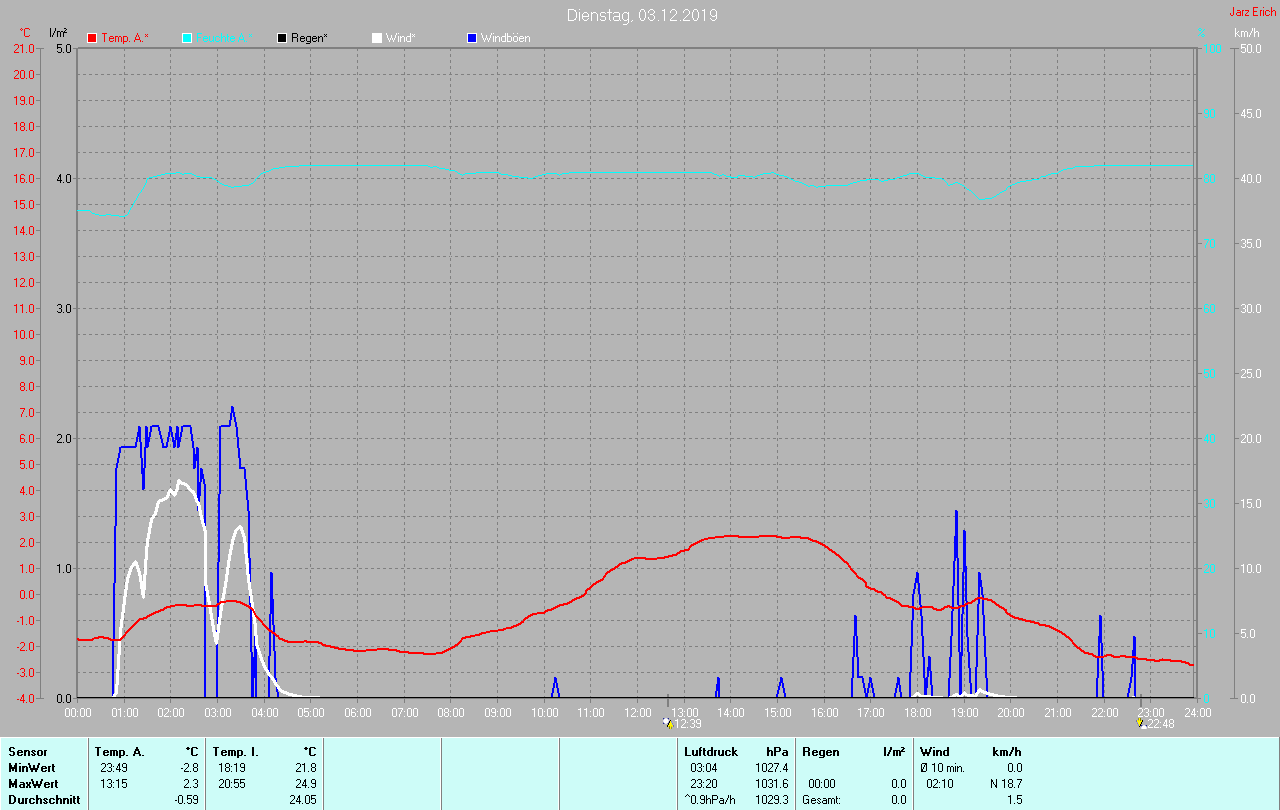Select the red 'Temp. A.*' legend label
This screenshot has height=810, width=1280.
[125, 38]
